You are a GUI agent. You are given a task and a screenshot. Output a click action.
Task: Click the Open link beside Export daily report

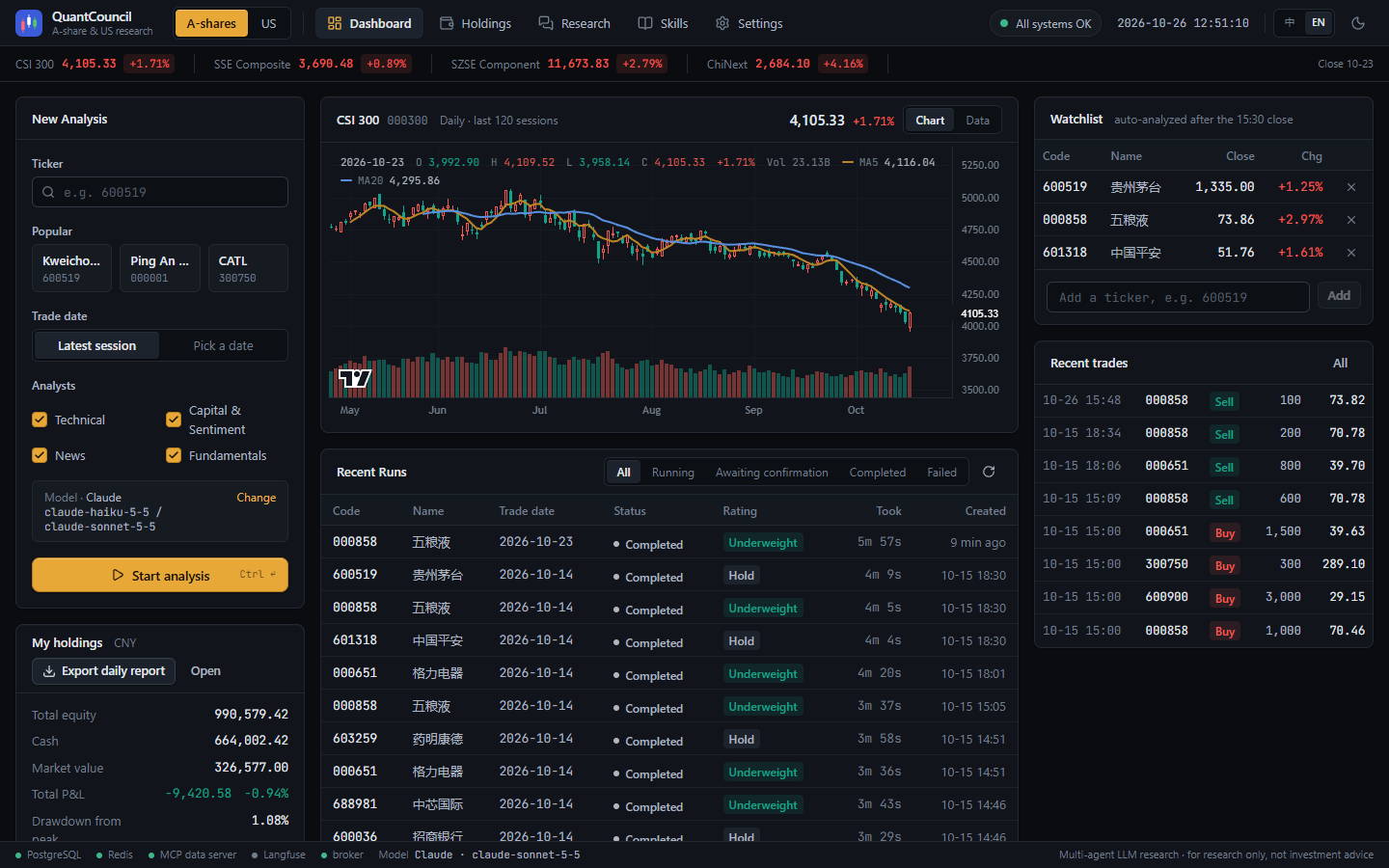pos(205,671)
